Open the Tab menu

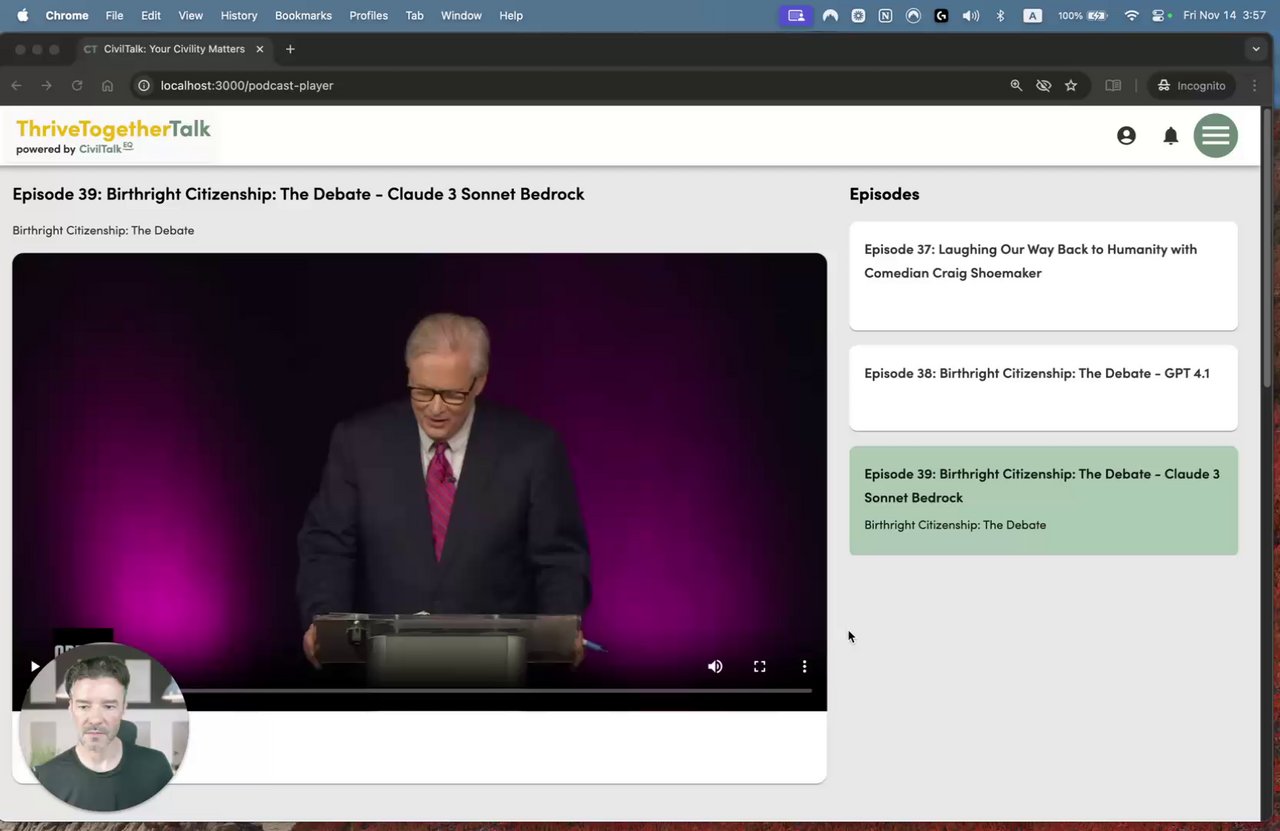(x=414, y=15)
